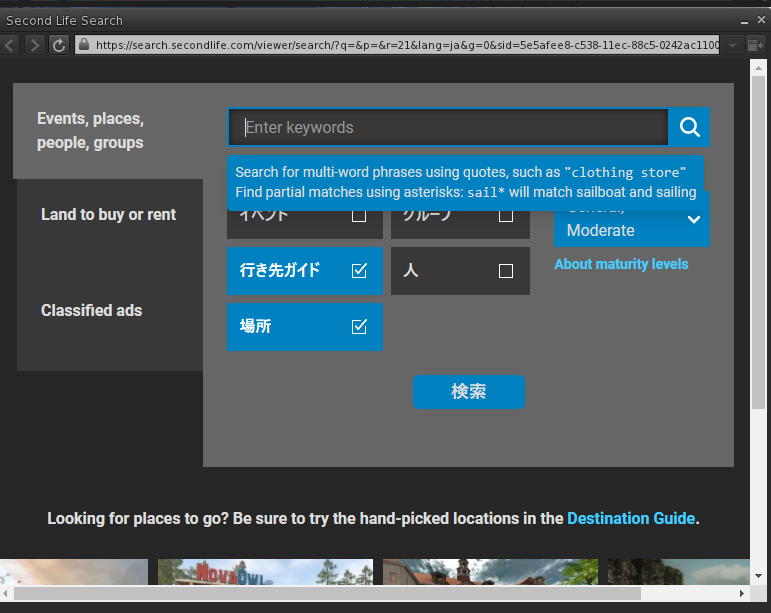
Task: Click the Enter keywords search field
Action: [448, 127]
